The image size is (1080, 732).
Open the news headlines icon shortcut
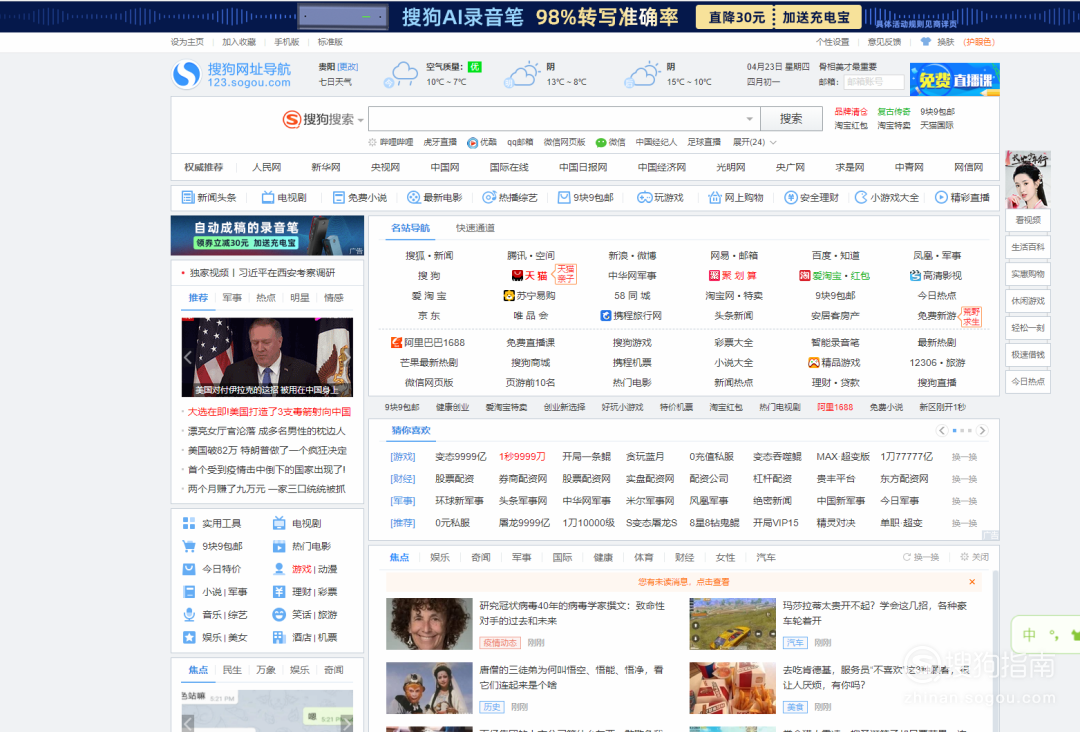click(187, 198)
